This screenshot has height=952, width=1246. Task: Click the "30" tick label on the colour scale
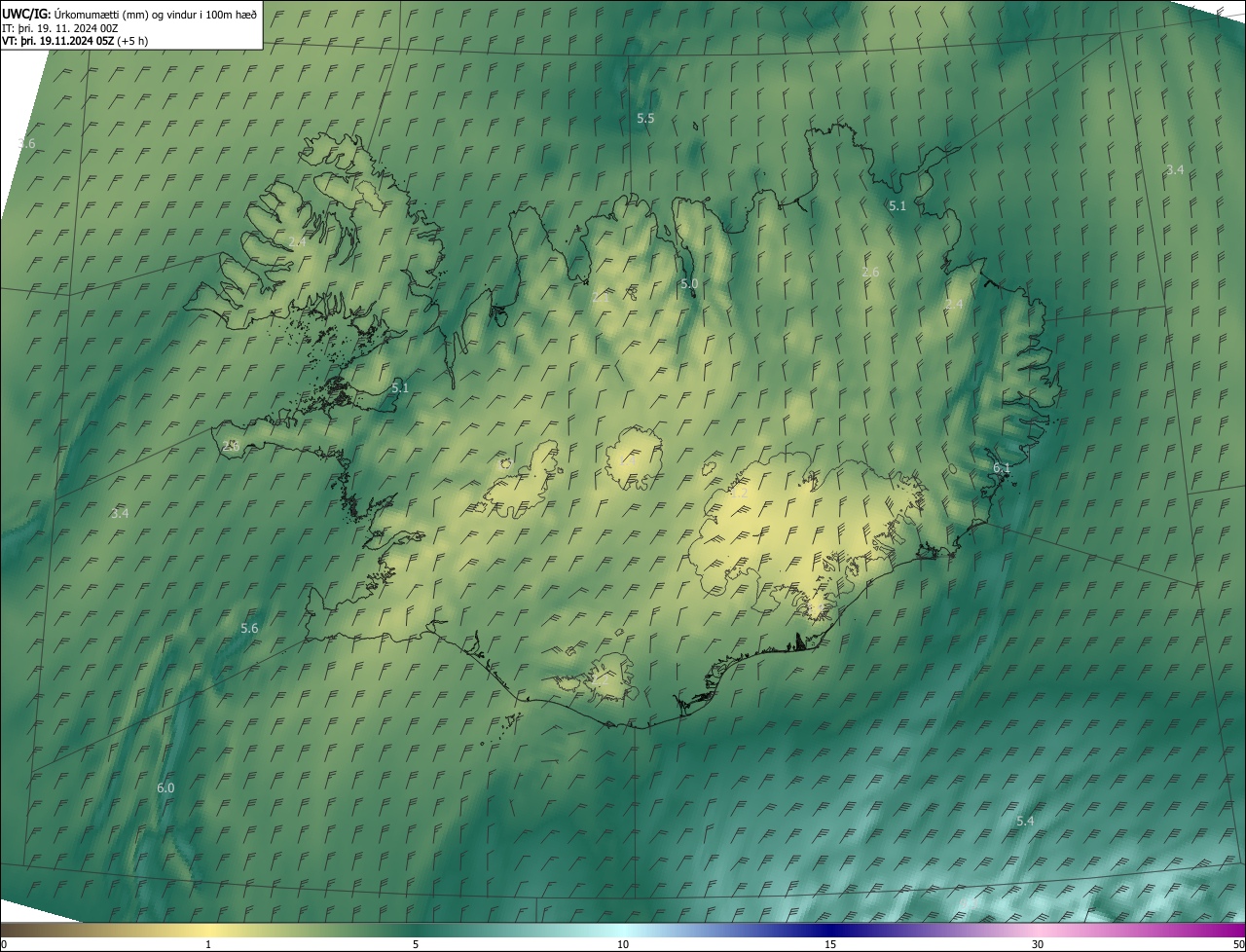click(x=1038, y=944)
